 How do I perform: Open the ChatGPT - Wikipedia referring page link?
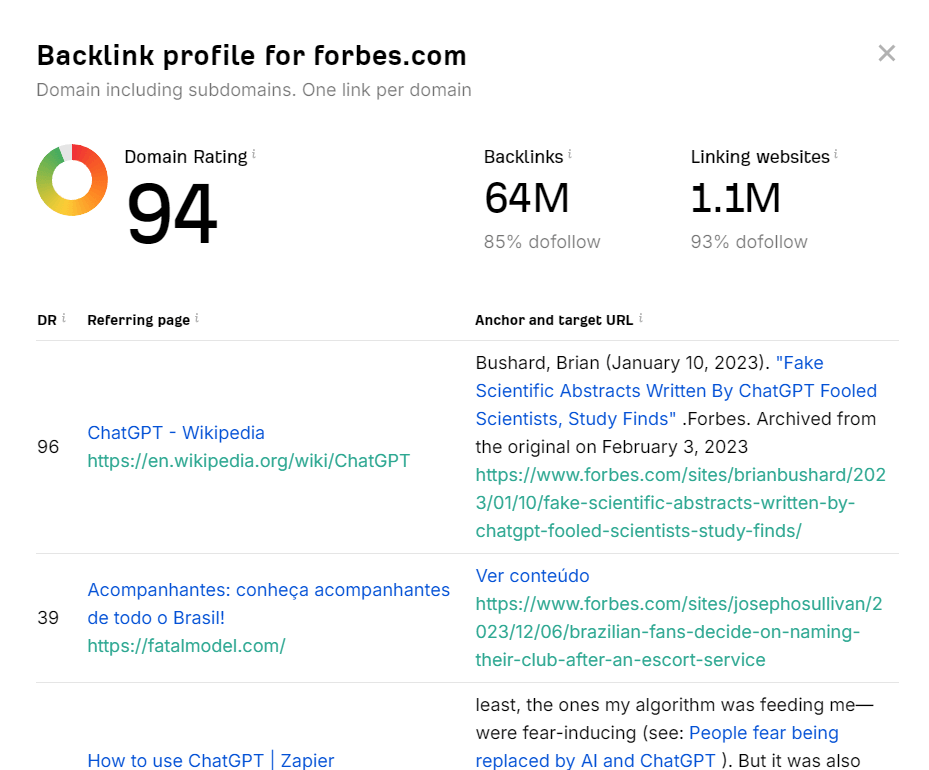point(176,432)
